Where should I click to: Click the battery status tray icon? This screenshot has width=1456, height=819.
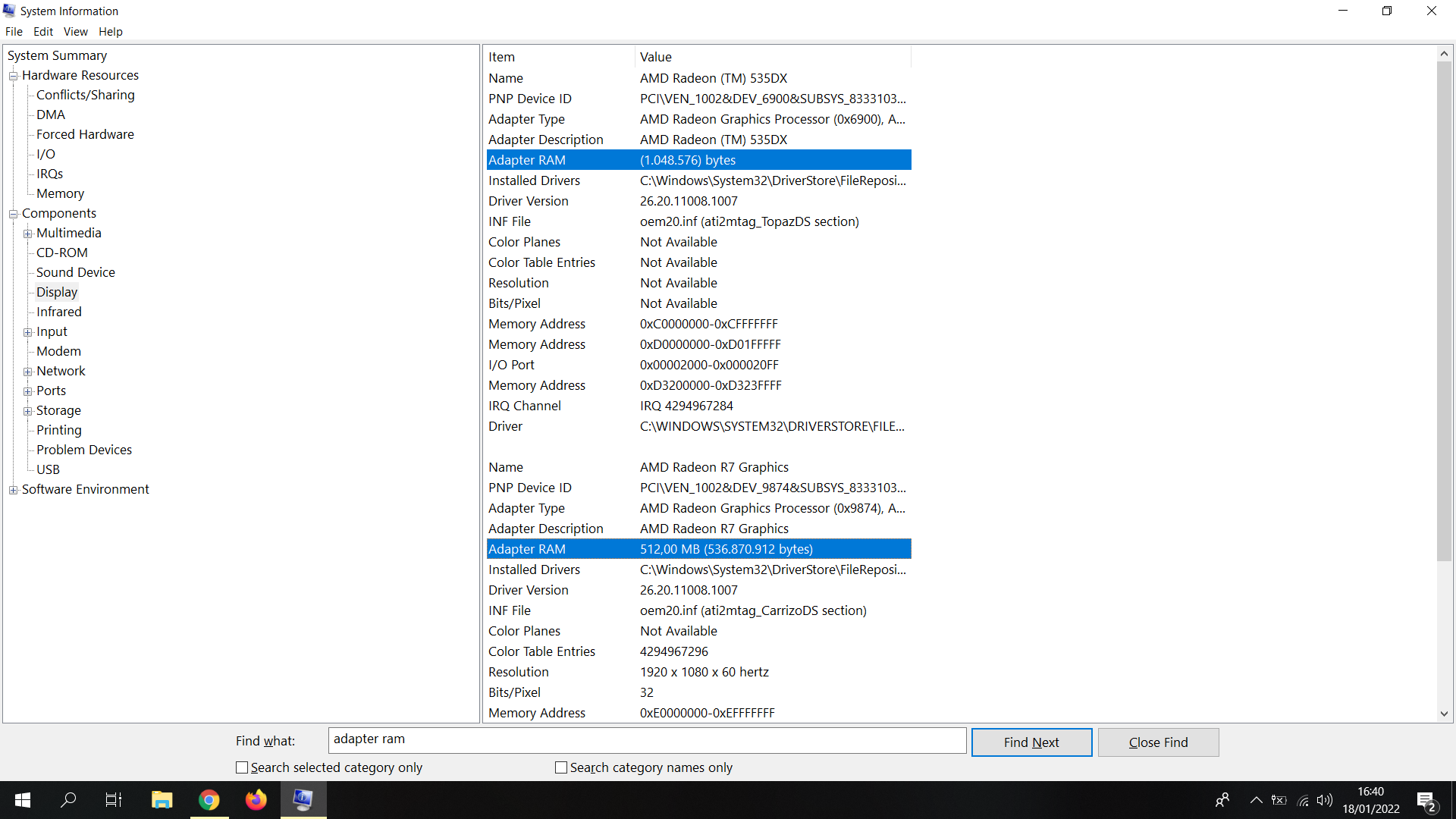coord(1279,800)
